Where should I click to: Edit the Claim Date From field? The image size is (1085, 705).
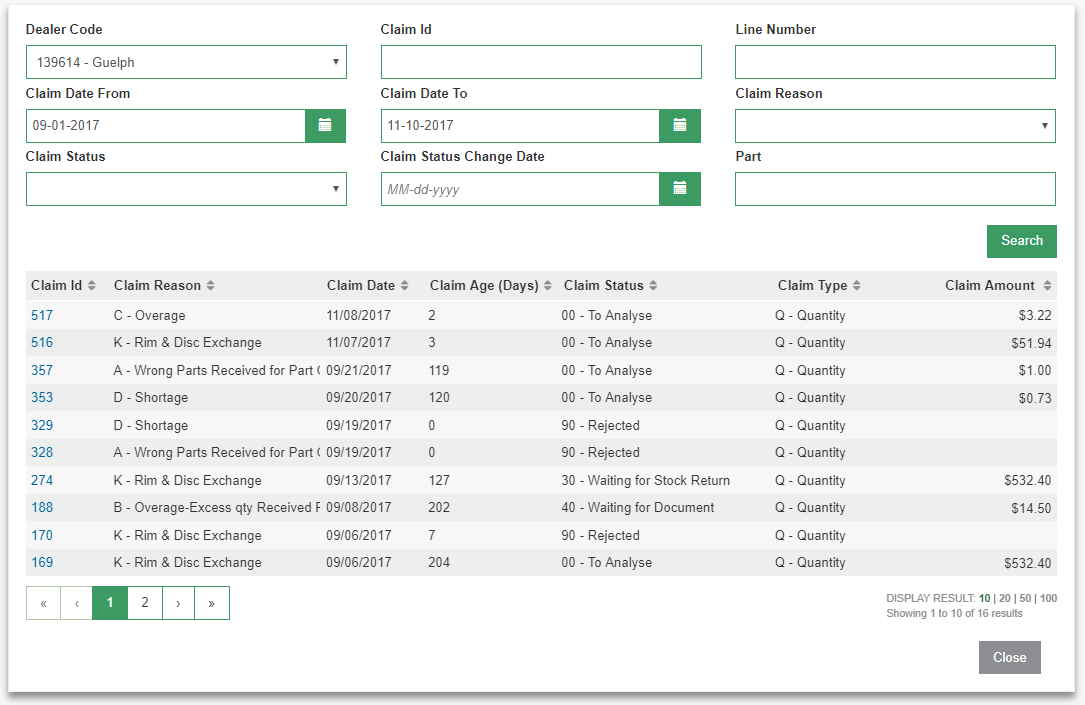(166, 126)
